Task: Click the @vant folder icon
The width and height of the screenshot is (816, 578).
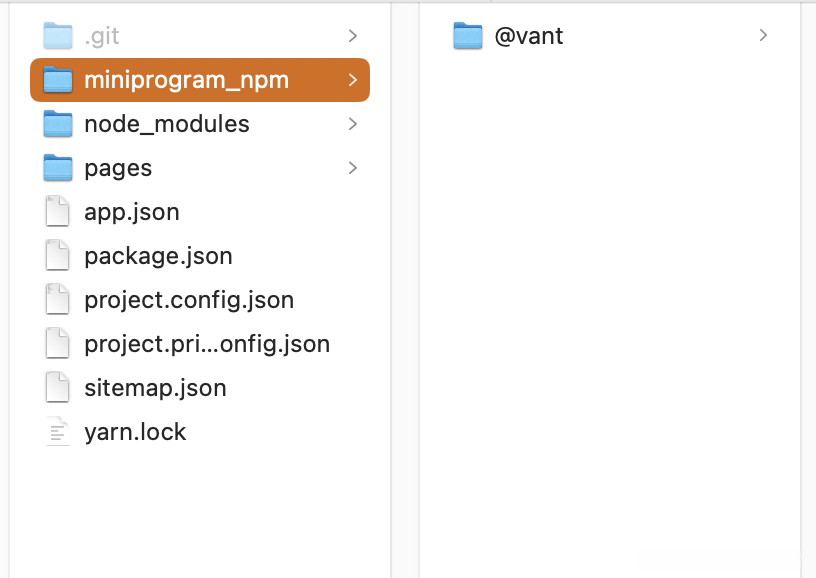Action: pos(468,36)
